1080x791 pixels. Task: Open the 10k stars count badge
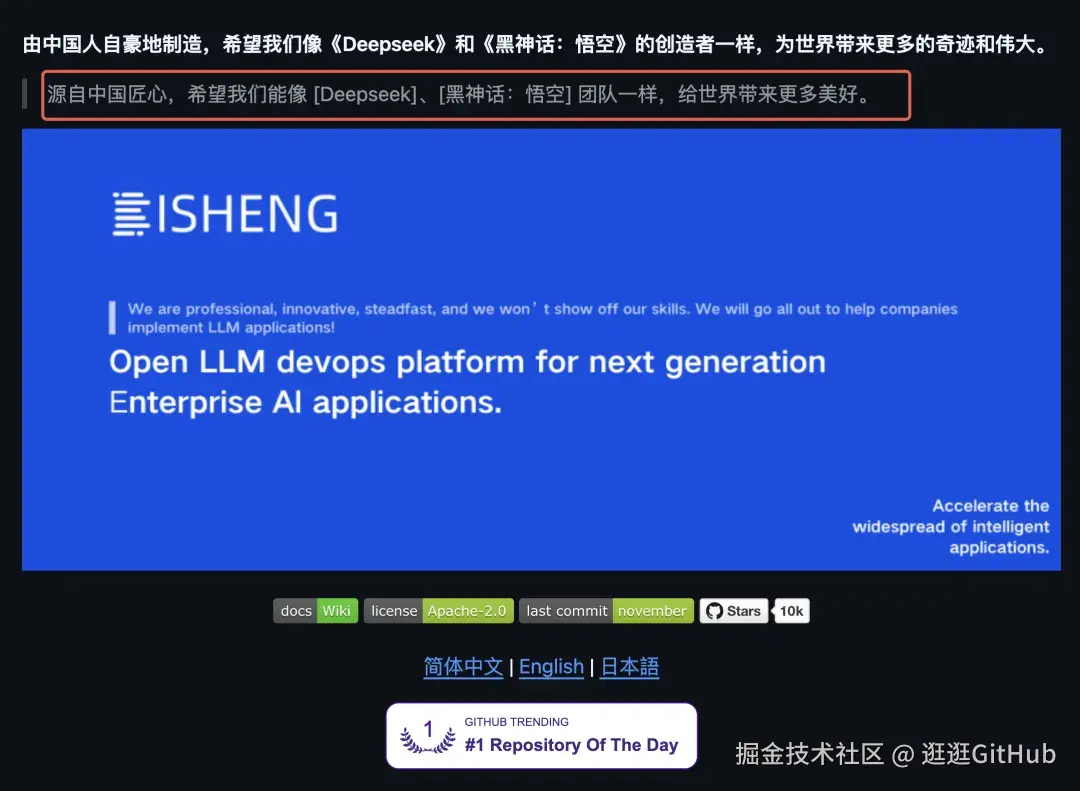click(791, 610)
